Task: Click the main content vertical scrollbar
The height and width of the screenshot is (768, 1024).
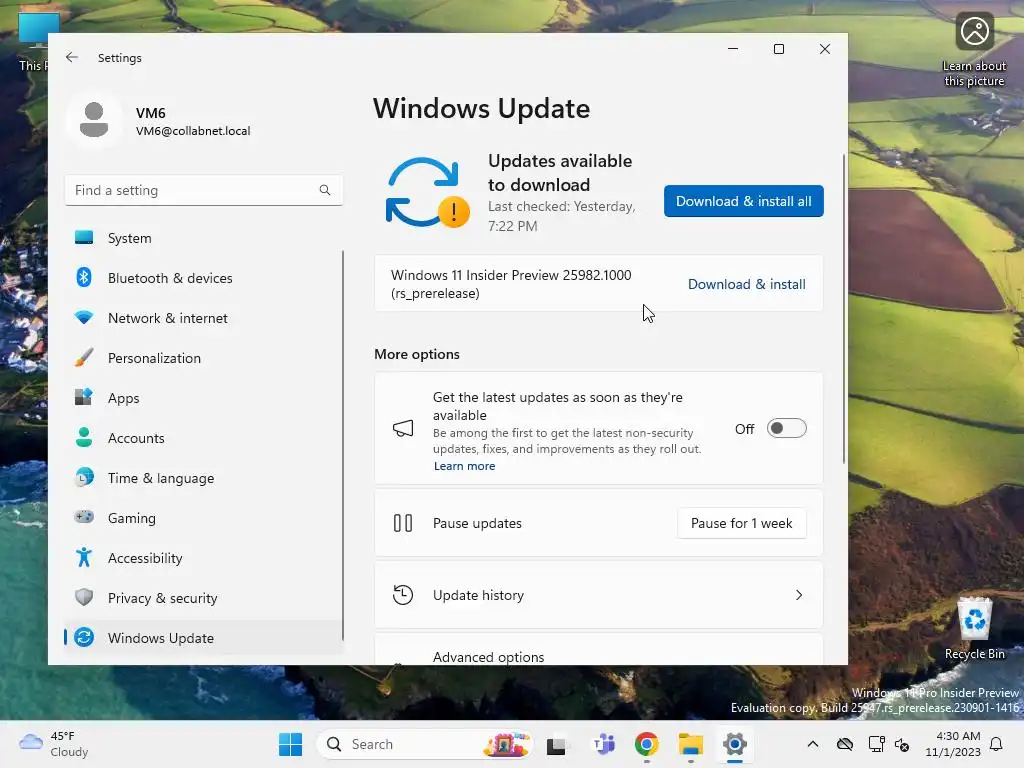Action: tap(844, 309)
